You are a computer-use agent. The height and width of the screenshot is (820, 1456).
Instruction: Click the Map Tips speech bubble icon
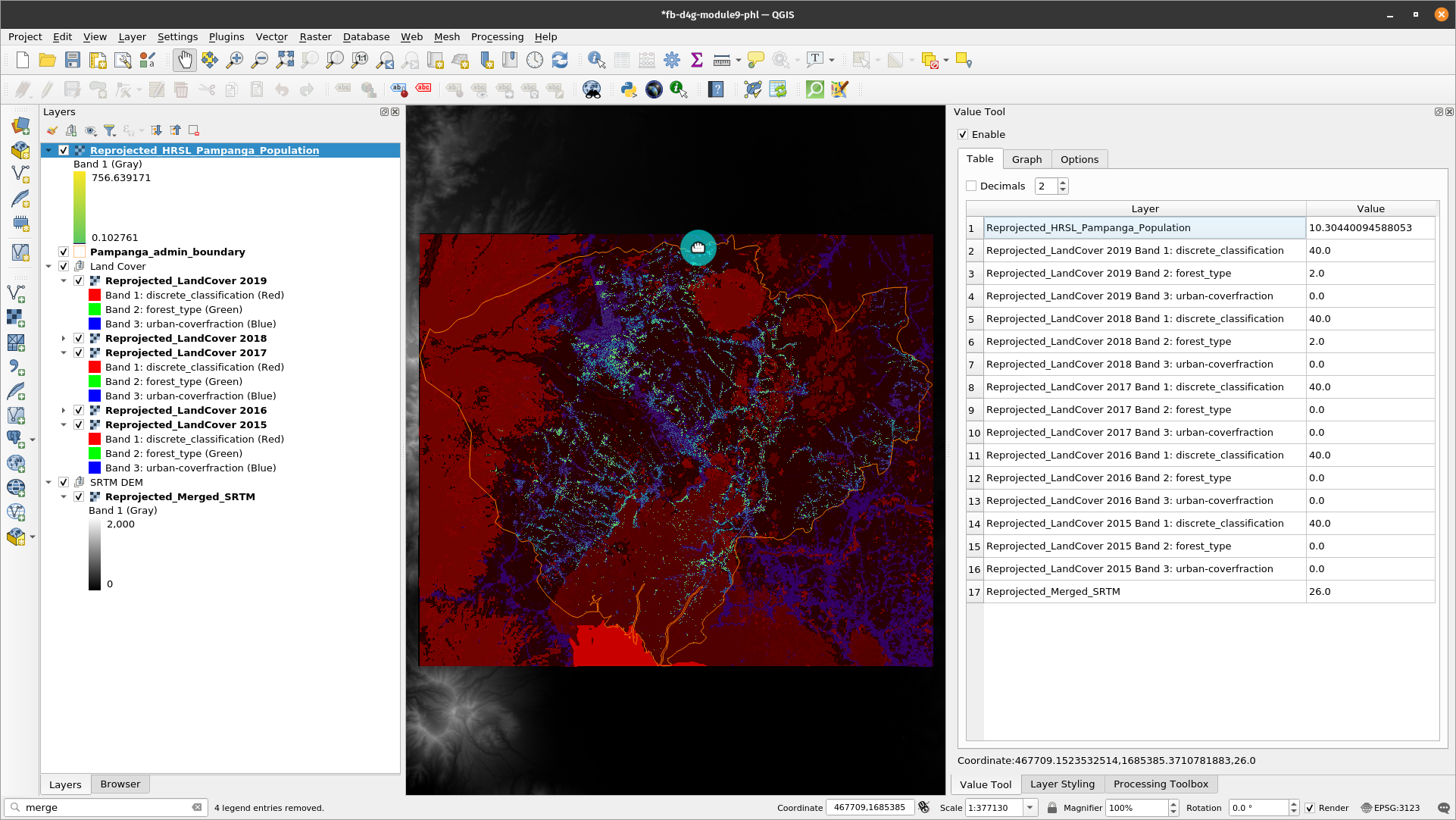(x=755, y=60)
